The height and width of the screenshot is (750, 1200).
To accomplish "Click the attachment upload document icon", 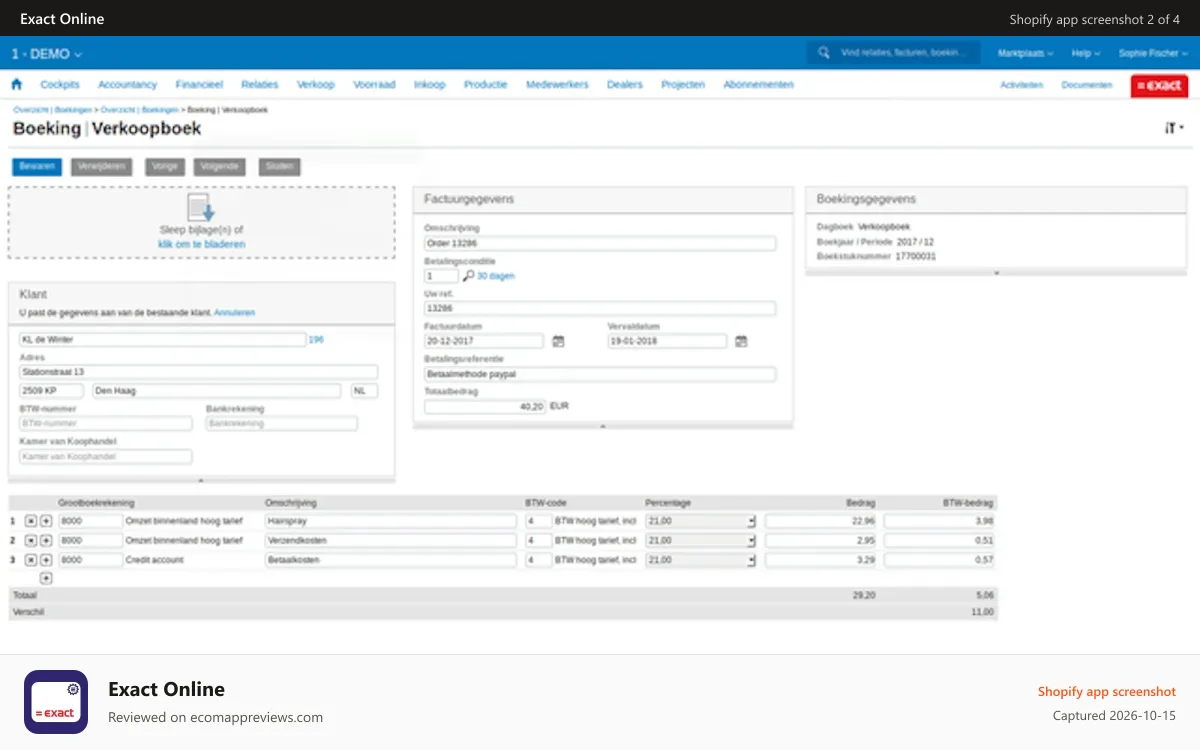I will click(x=201, y=208).
